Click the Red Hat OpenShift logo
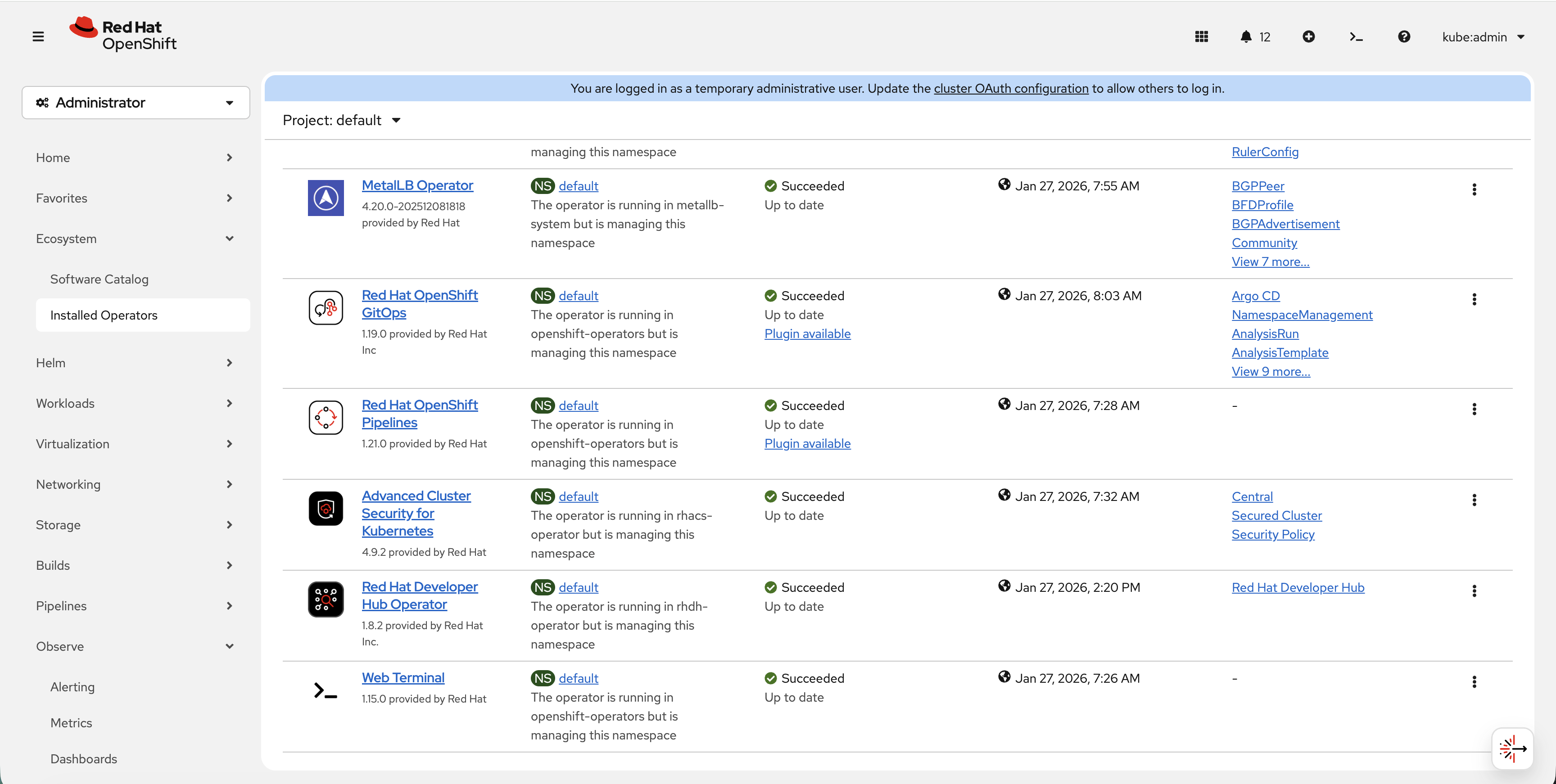Image resolution: width=1556 pixels, height=784 pixels. (123, 34)
